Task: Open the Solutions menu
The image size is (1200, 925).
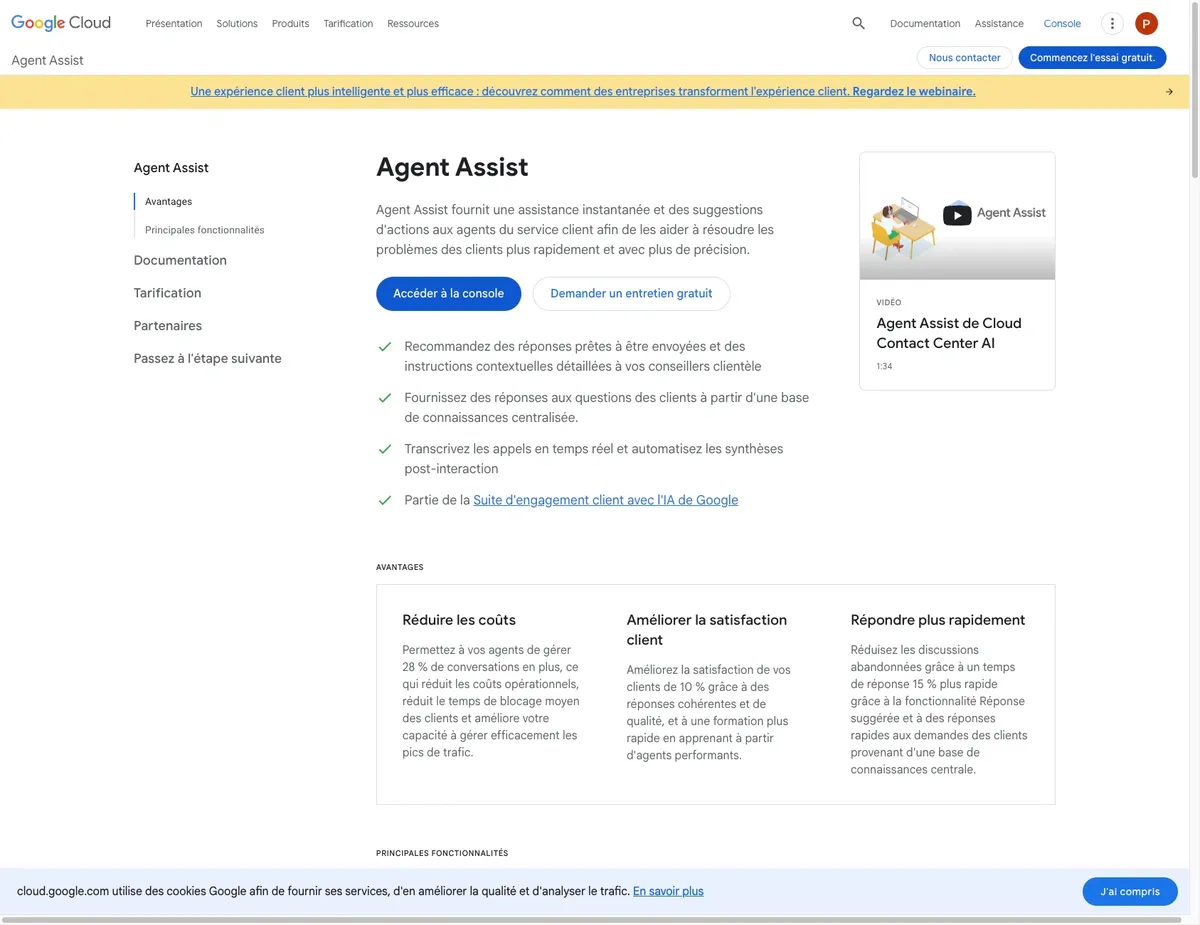Action: click(x=237, y=23)
